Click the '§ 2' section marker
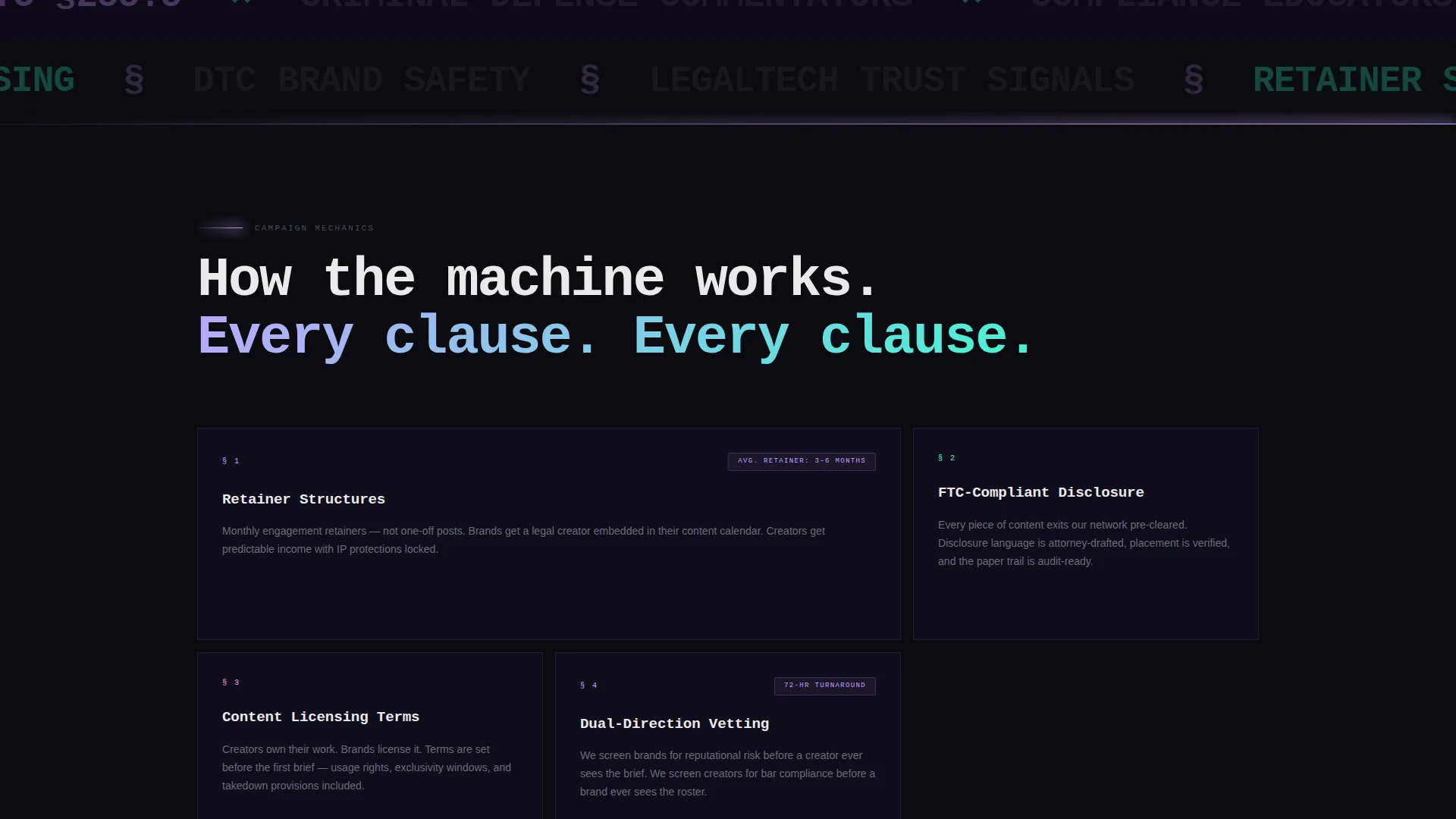1456x819 pixels. tap(946, 458)
